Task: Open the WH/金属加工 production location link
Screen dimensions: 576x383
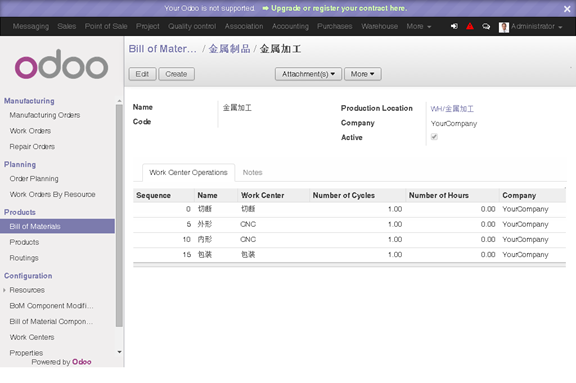Action: [452, 109]
